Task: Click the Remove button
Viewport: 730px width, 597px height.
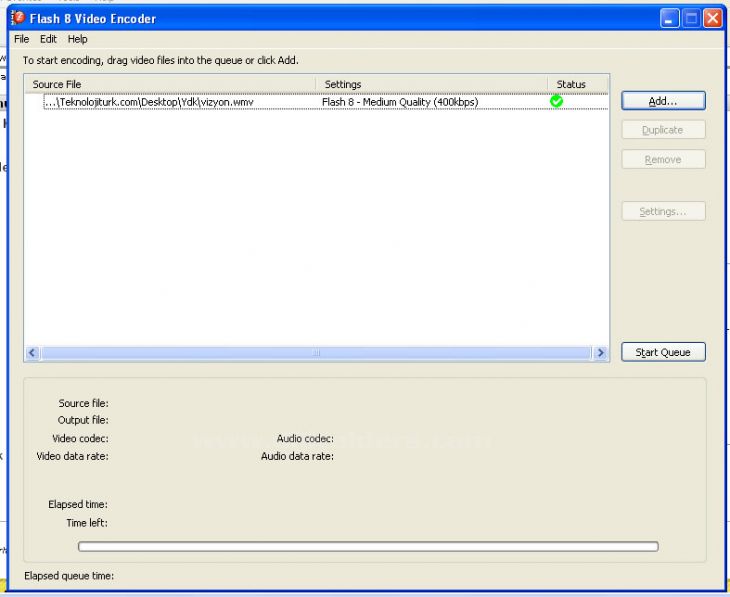Action: tap(663, 160)
